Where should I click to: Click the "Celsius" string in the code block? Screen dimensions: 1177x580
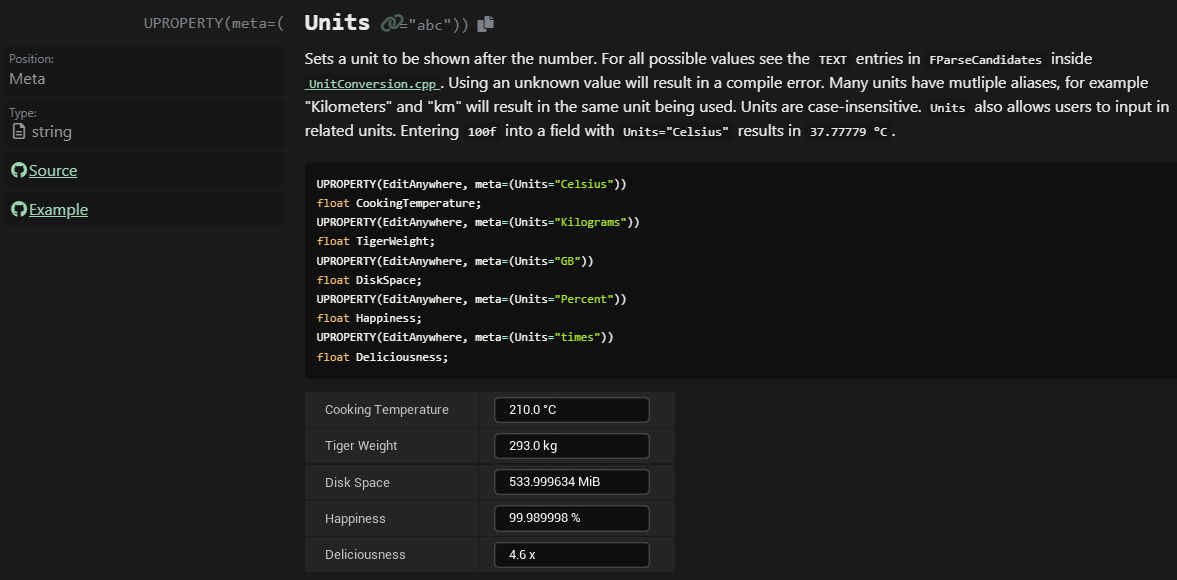pos(584,184)
